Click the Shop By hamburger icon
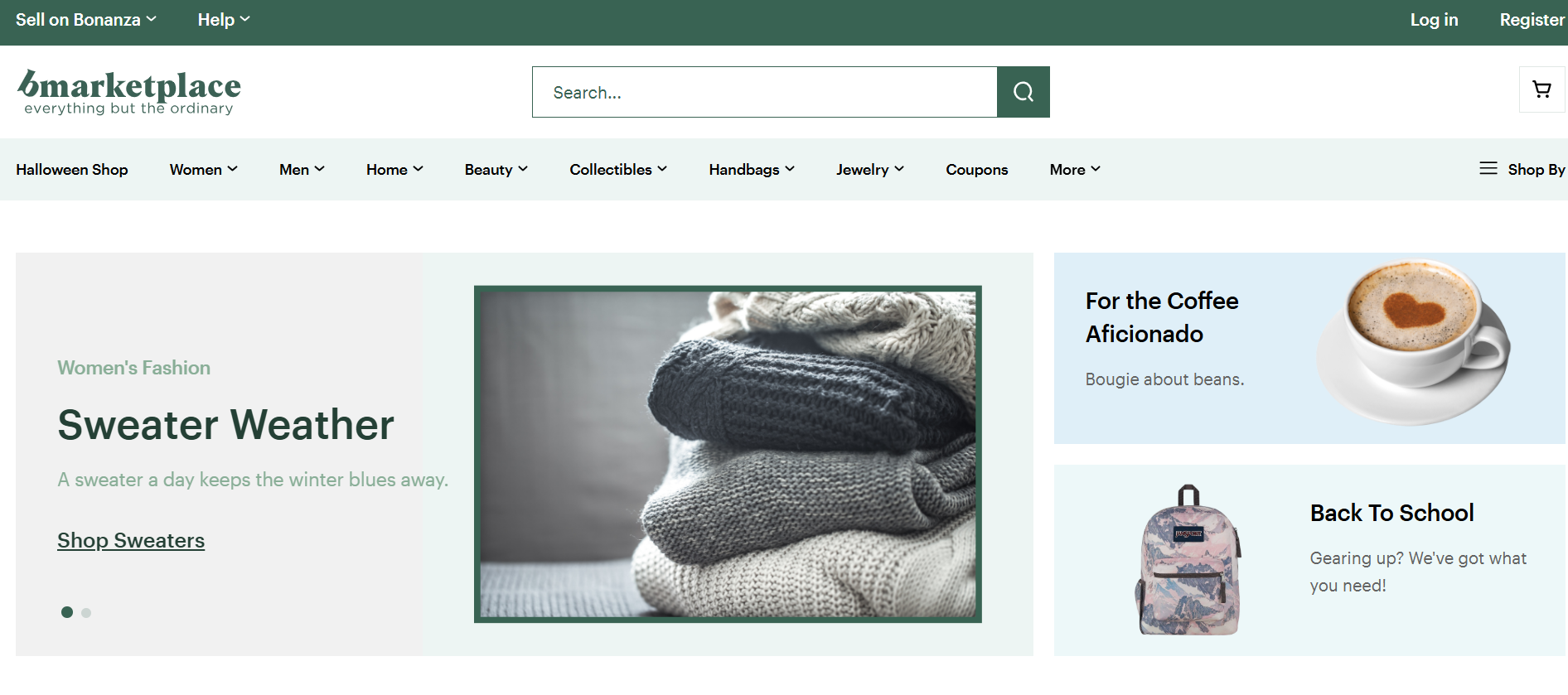This screenshot has width=1568, height=695. (1488, 168)
